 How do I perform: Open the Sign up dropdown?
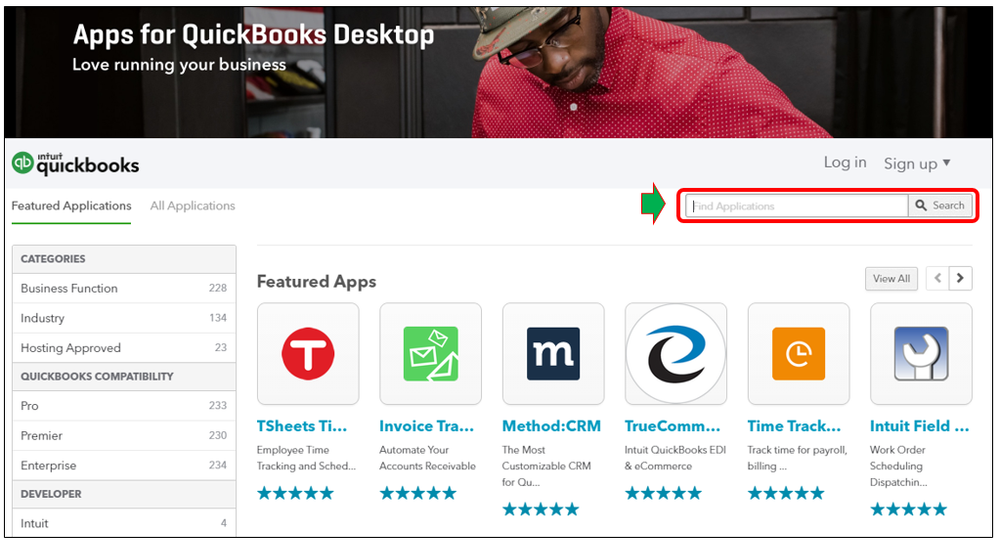917,164
